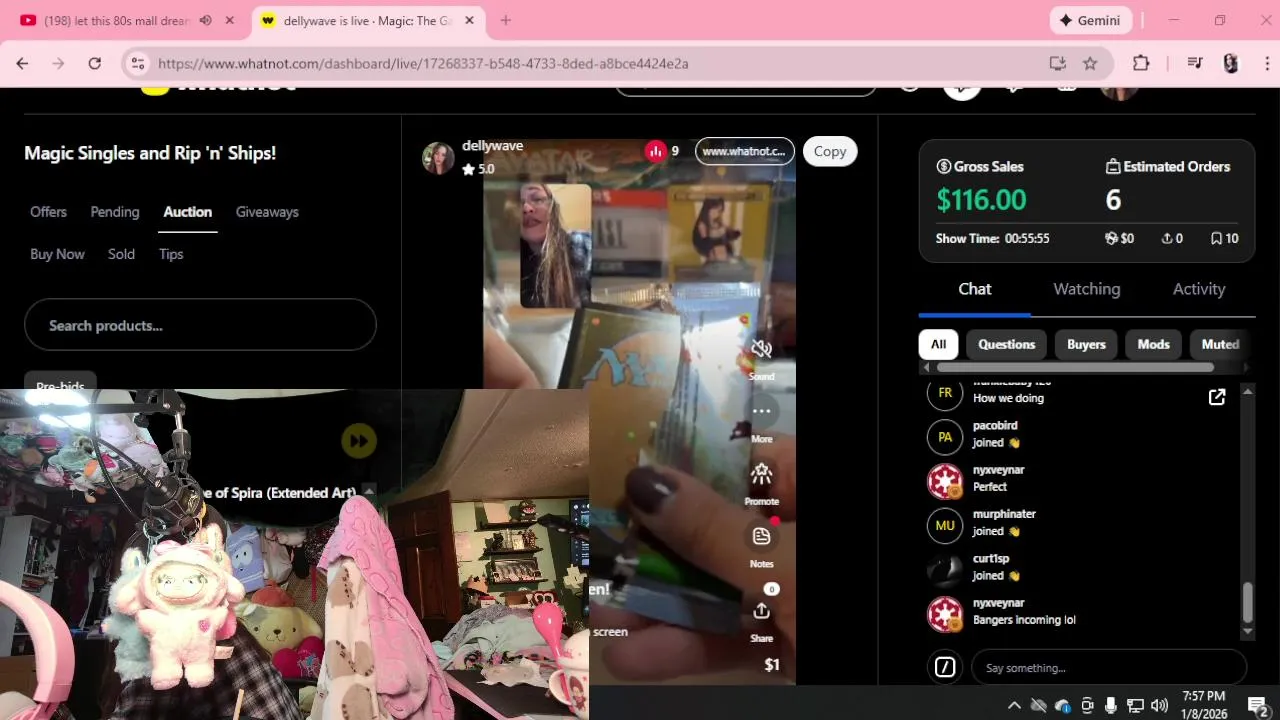1280x720 pixels.
Task: Open the taskbar volume speaker icon
Action: click(1159, 705)
